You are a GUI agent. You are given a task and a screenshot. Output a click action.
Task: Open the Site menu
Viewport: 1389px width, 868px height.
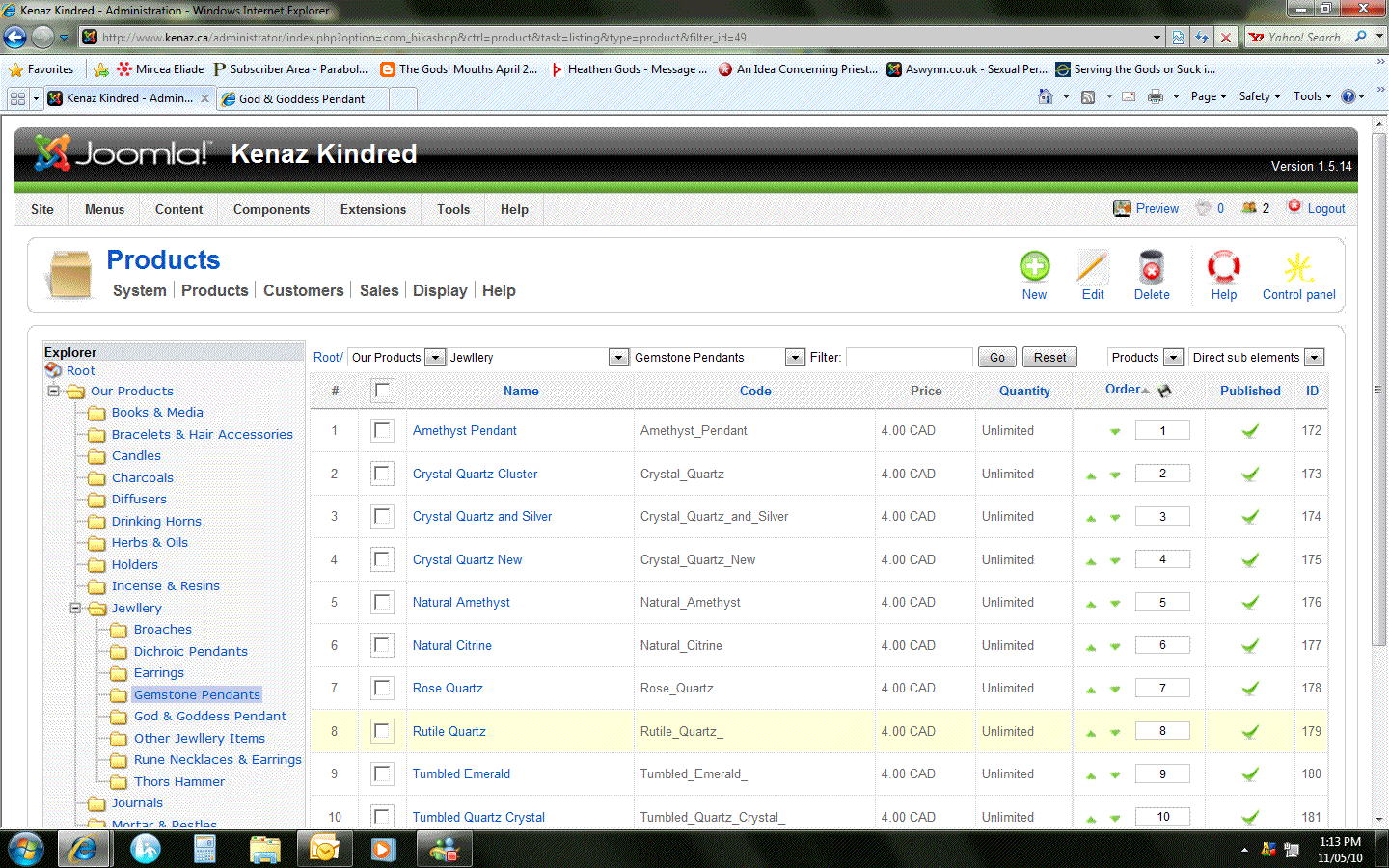click(42, 209)
